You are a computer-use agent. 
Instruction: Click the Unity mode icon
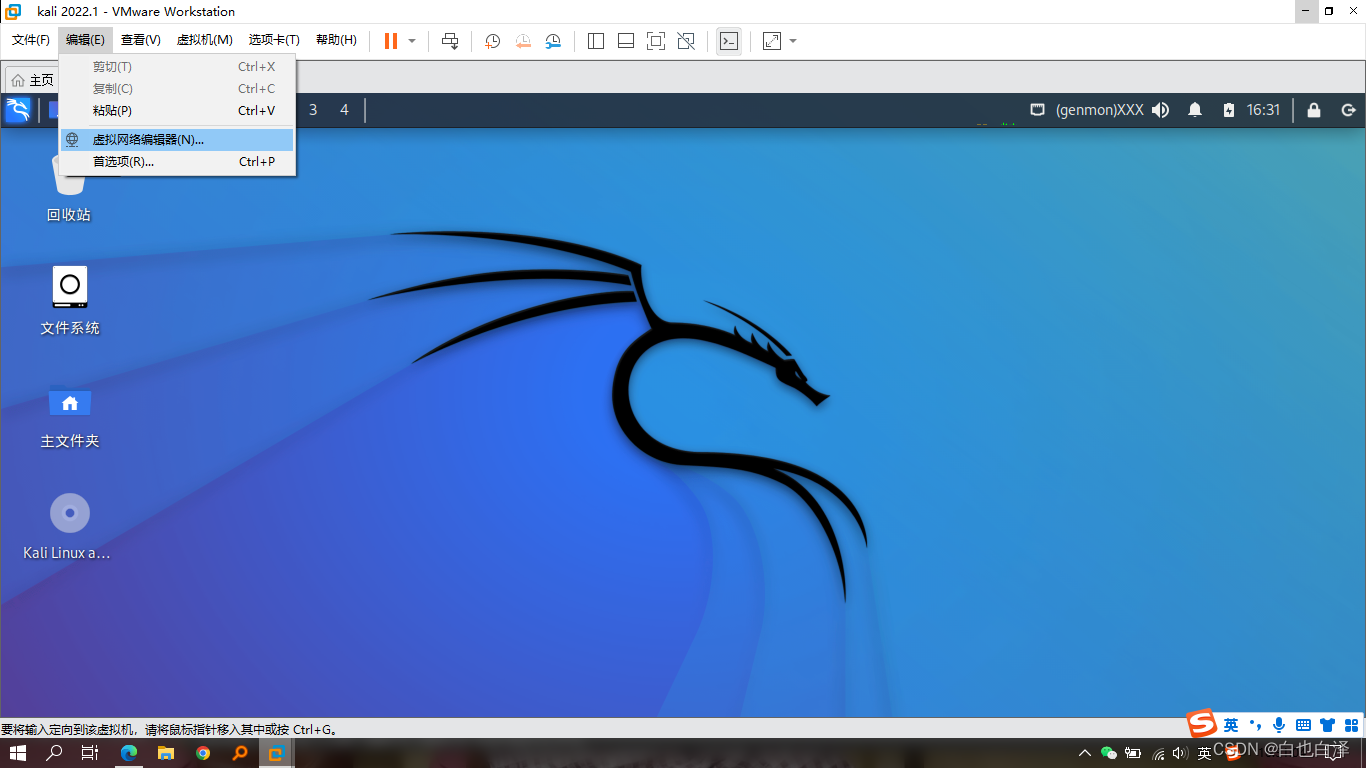[x=686, y=41]
